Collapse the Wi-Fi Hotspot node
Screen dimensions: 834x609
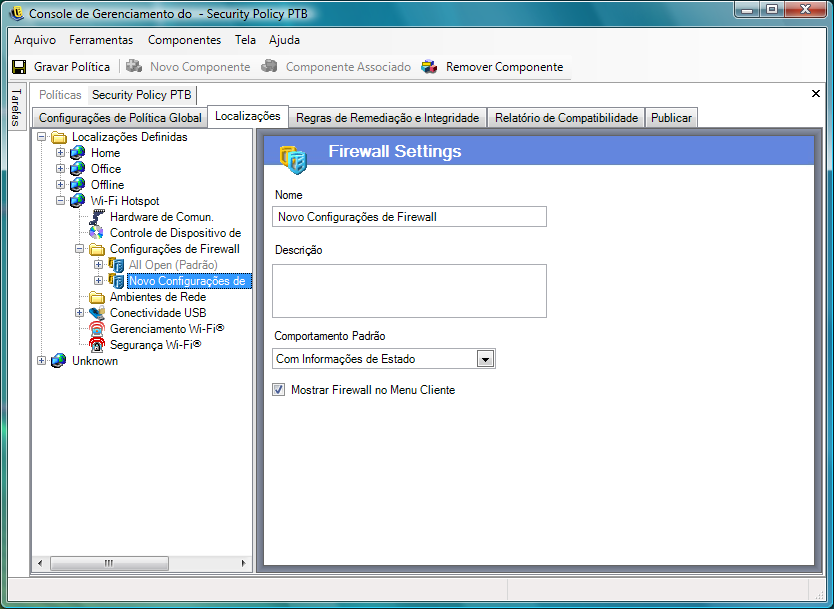[61, 201]
